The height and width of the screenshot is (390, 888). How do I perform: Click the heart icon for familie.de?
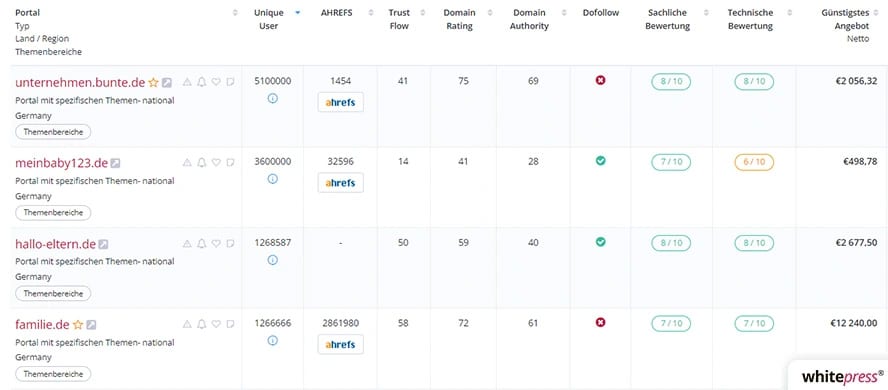216,324
